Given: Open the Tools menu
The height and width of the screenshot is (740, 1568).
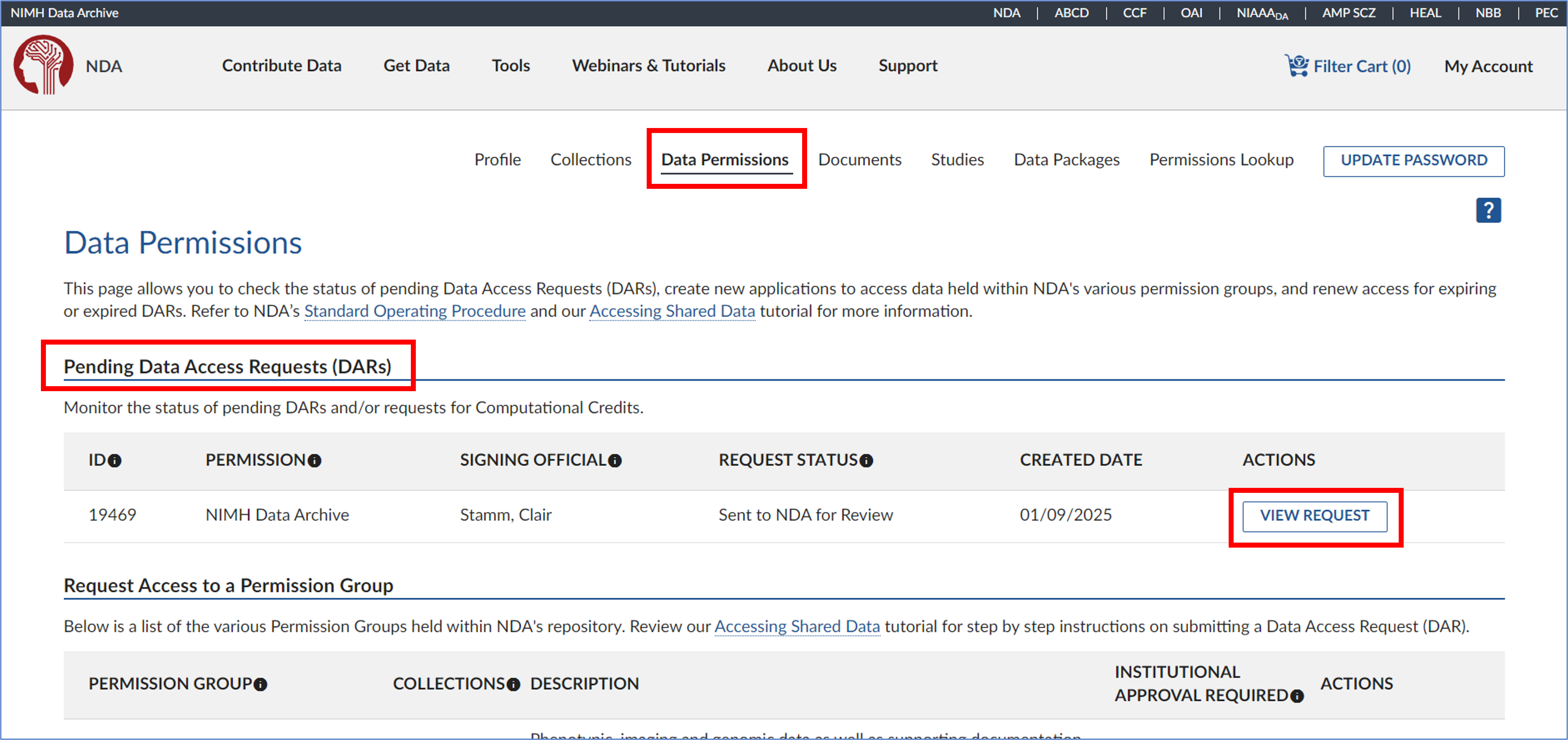Looking at the screenshot, I should [x=511, y=66].
